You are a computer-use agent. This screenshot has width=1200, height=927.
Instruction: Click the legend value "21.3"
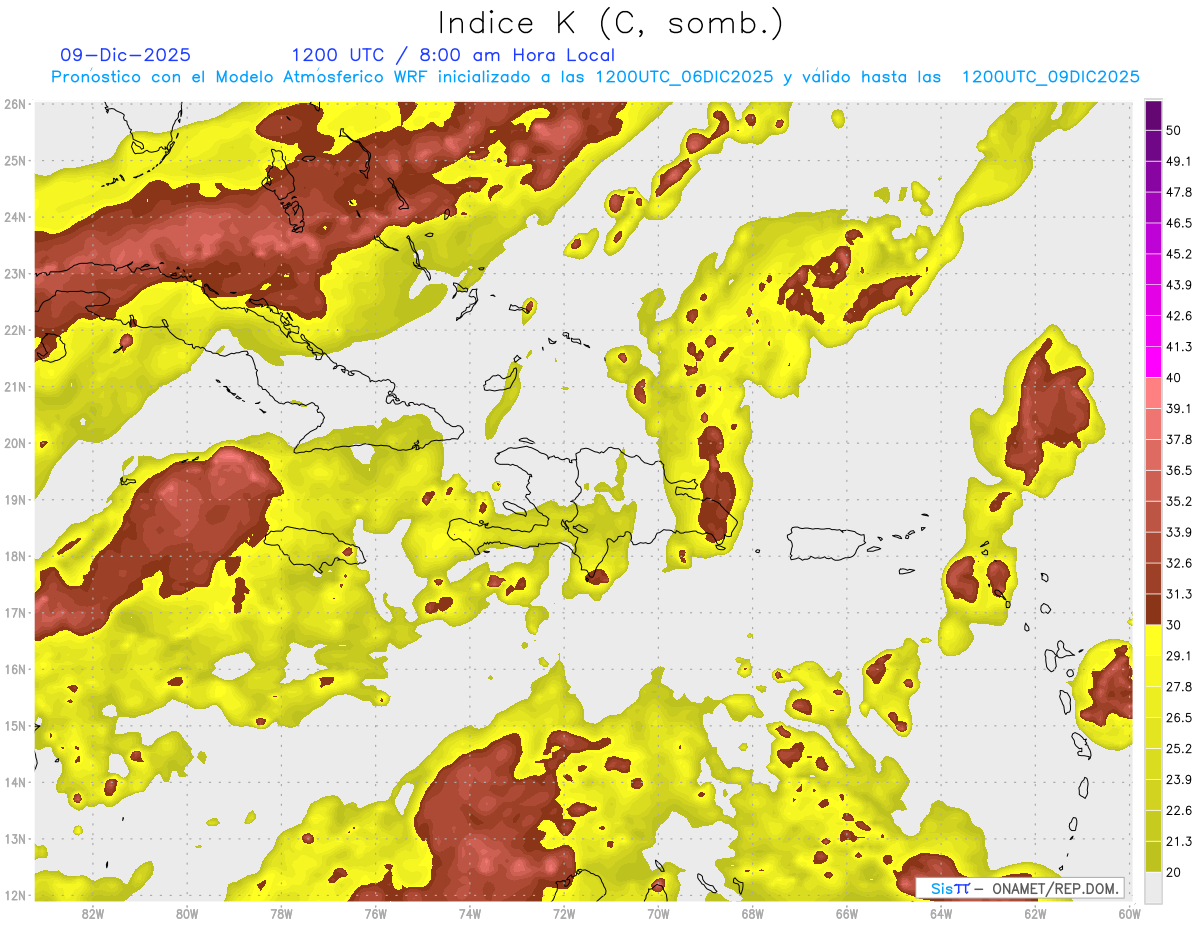pyautogui.click(x=1179, y=841)
